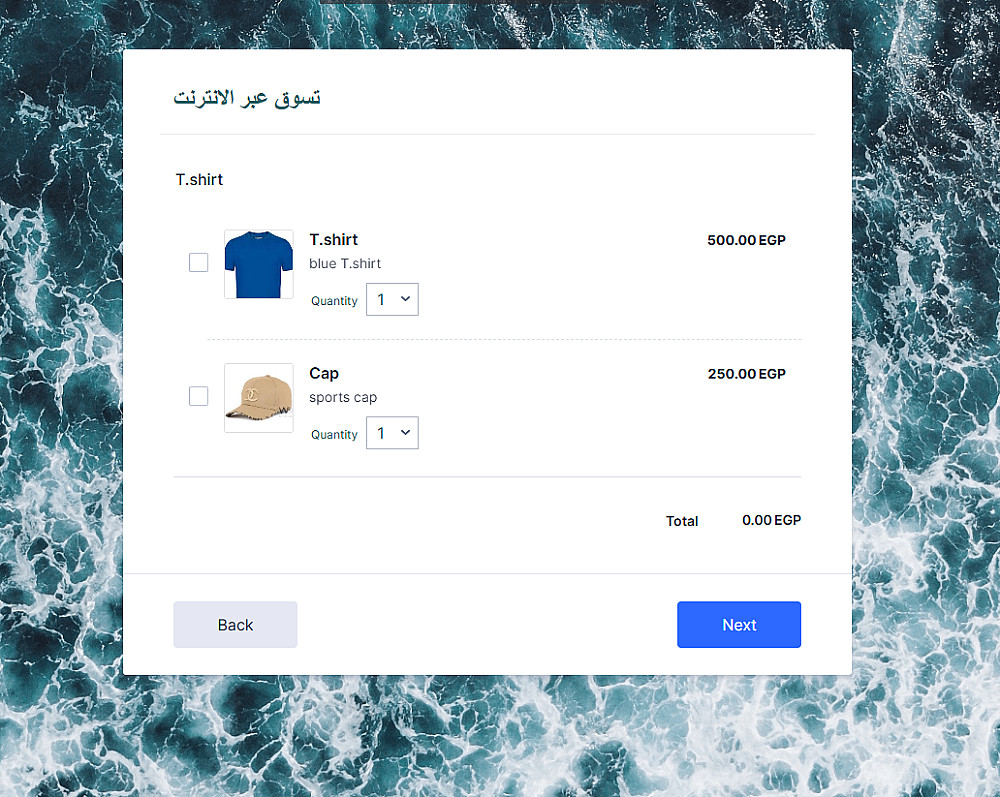Go to the Next step

[739, 625]
